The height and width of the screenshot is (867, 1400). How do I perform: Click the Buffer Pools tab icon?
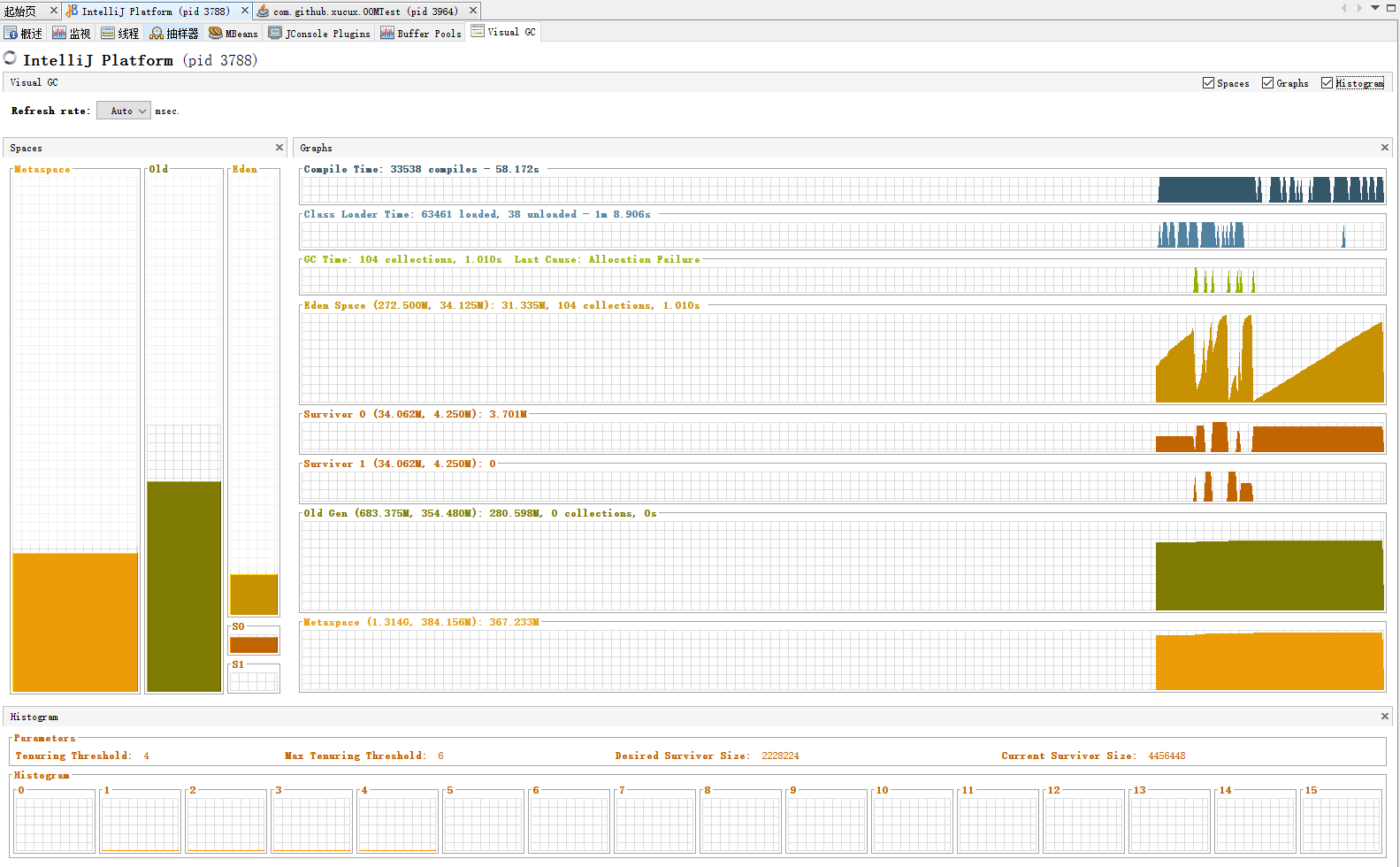[x=387, y=34]
